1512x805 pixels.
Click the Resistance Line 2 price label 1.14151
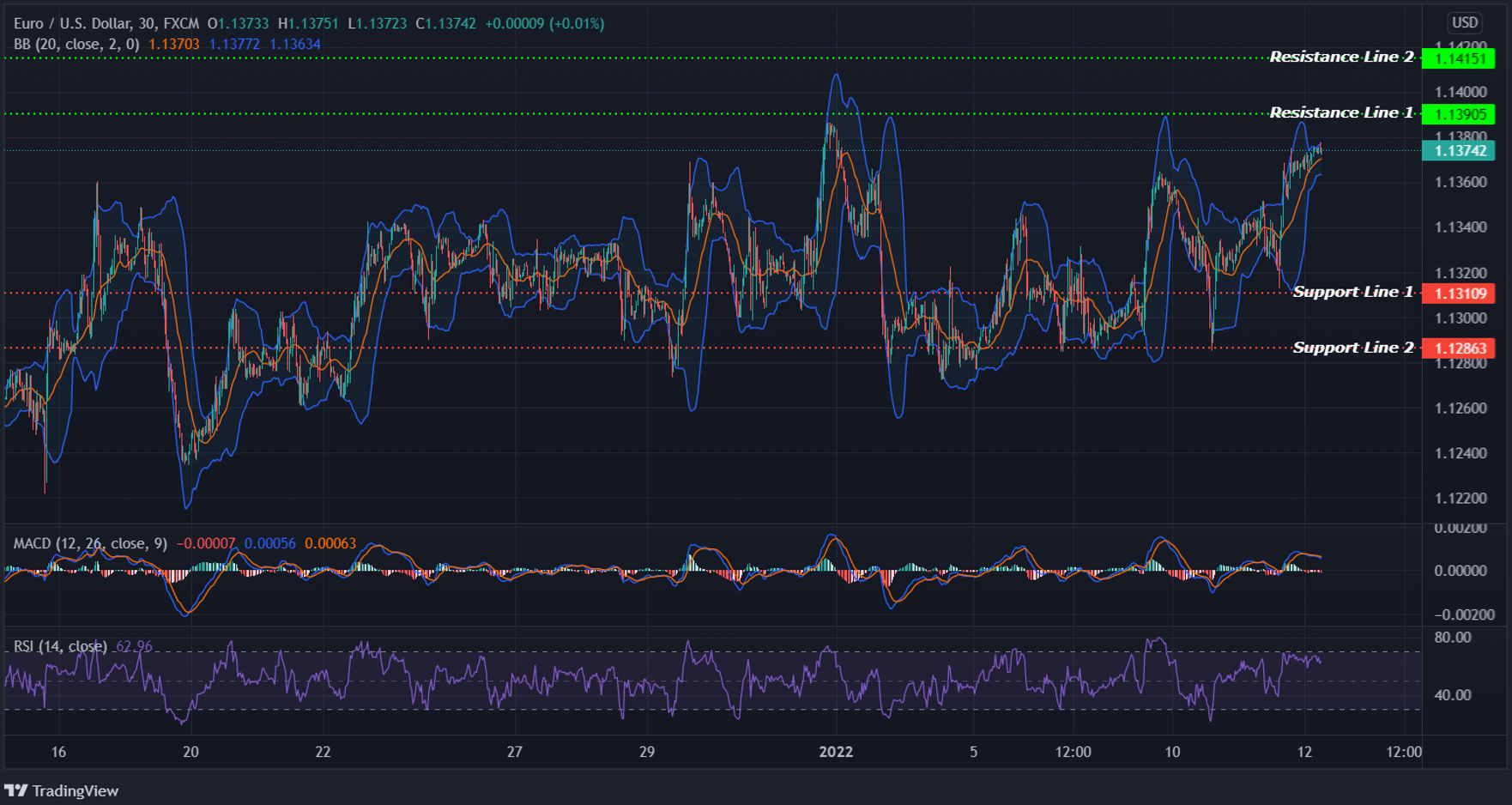tap(1461, 57)
